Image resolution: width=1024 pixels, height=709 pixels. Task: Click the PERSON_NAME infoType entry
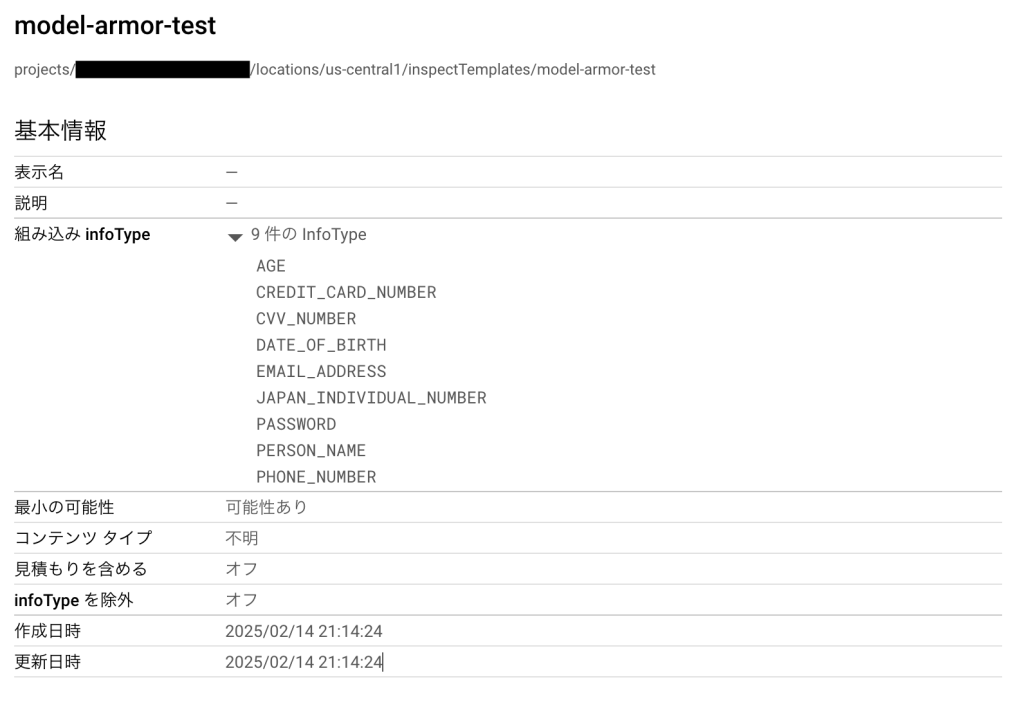click(x=311, y=450)
